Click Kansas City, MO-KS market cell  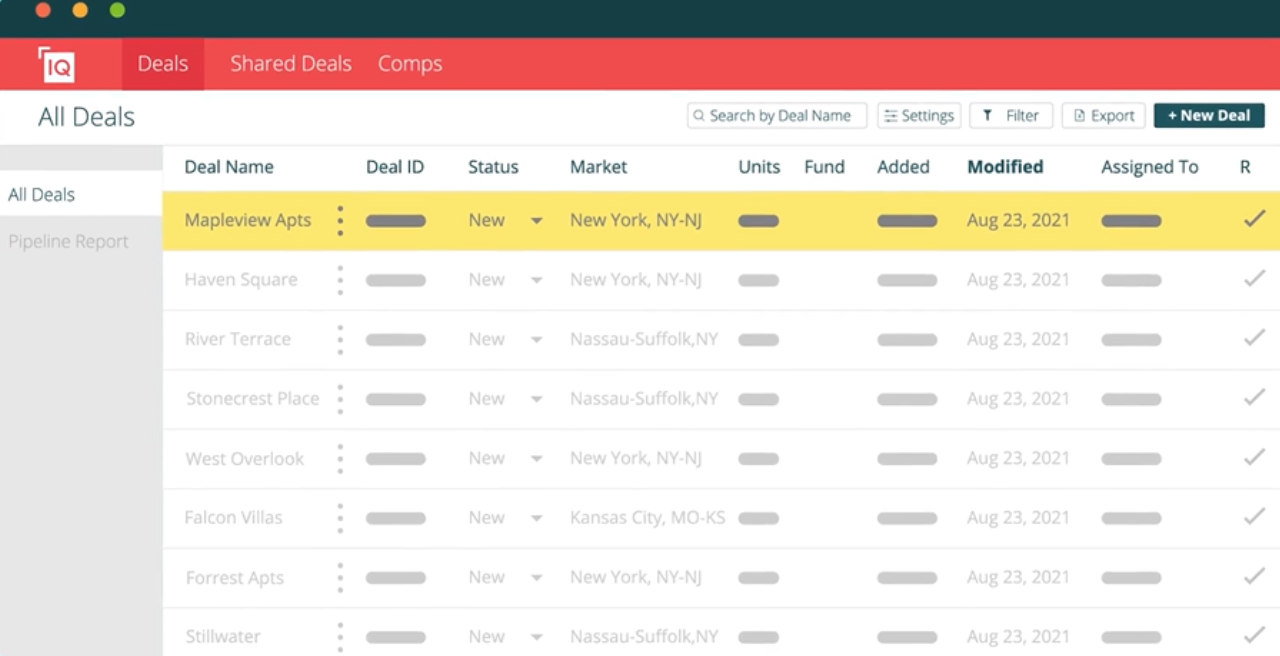pos(648,518)
